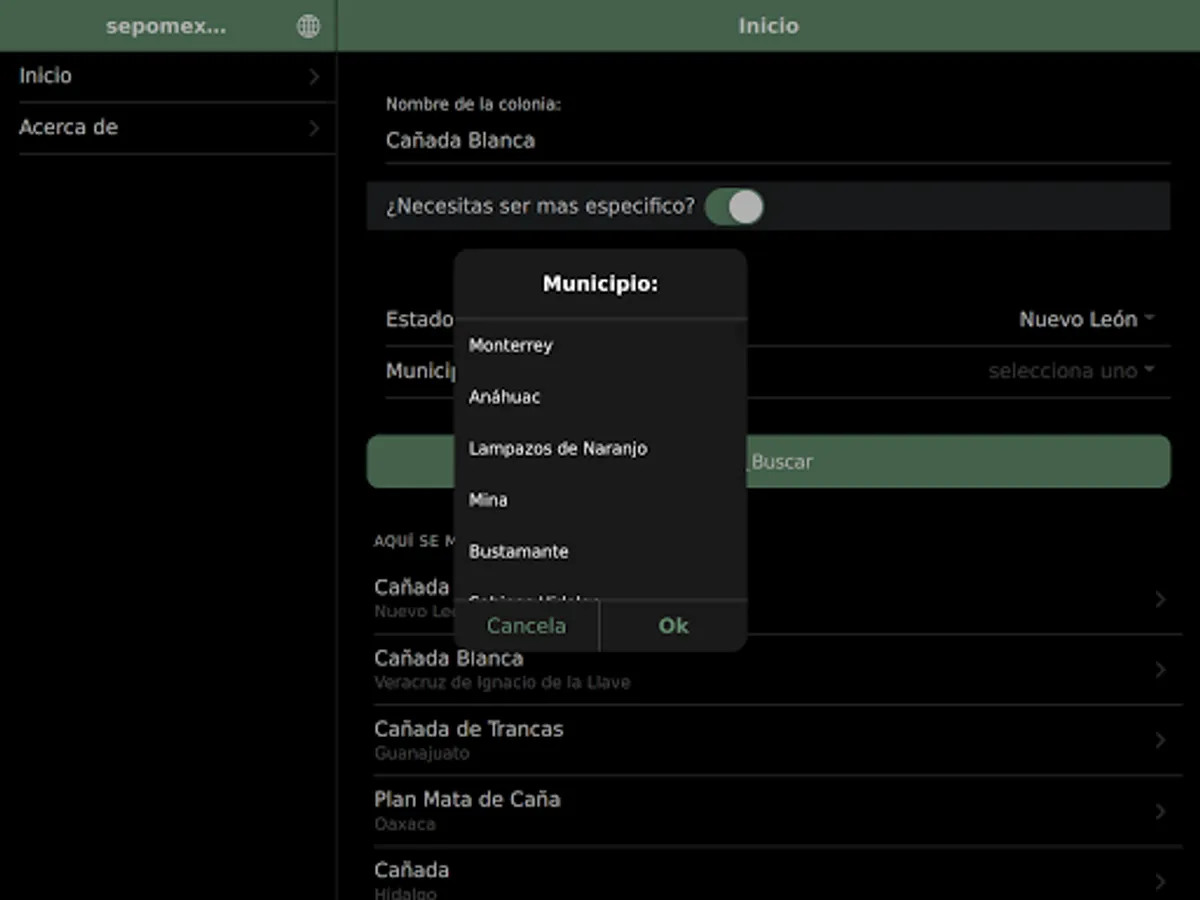This screenshot has height=900, width=1200.
Task: Open the Inicio sidebar item
Action: point(169,76)
